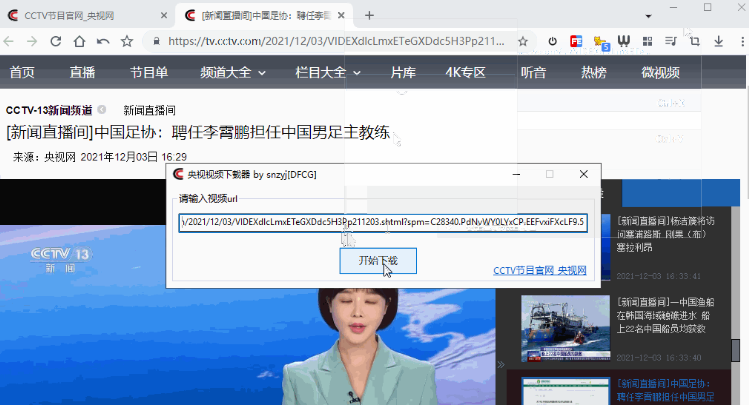
Task: Expand the 频道大全 dropdown menu
Action: coord(233,72)
